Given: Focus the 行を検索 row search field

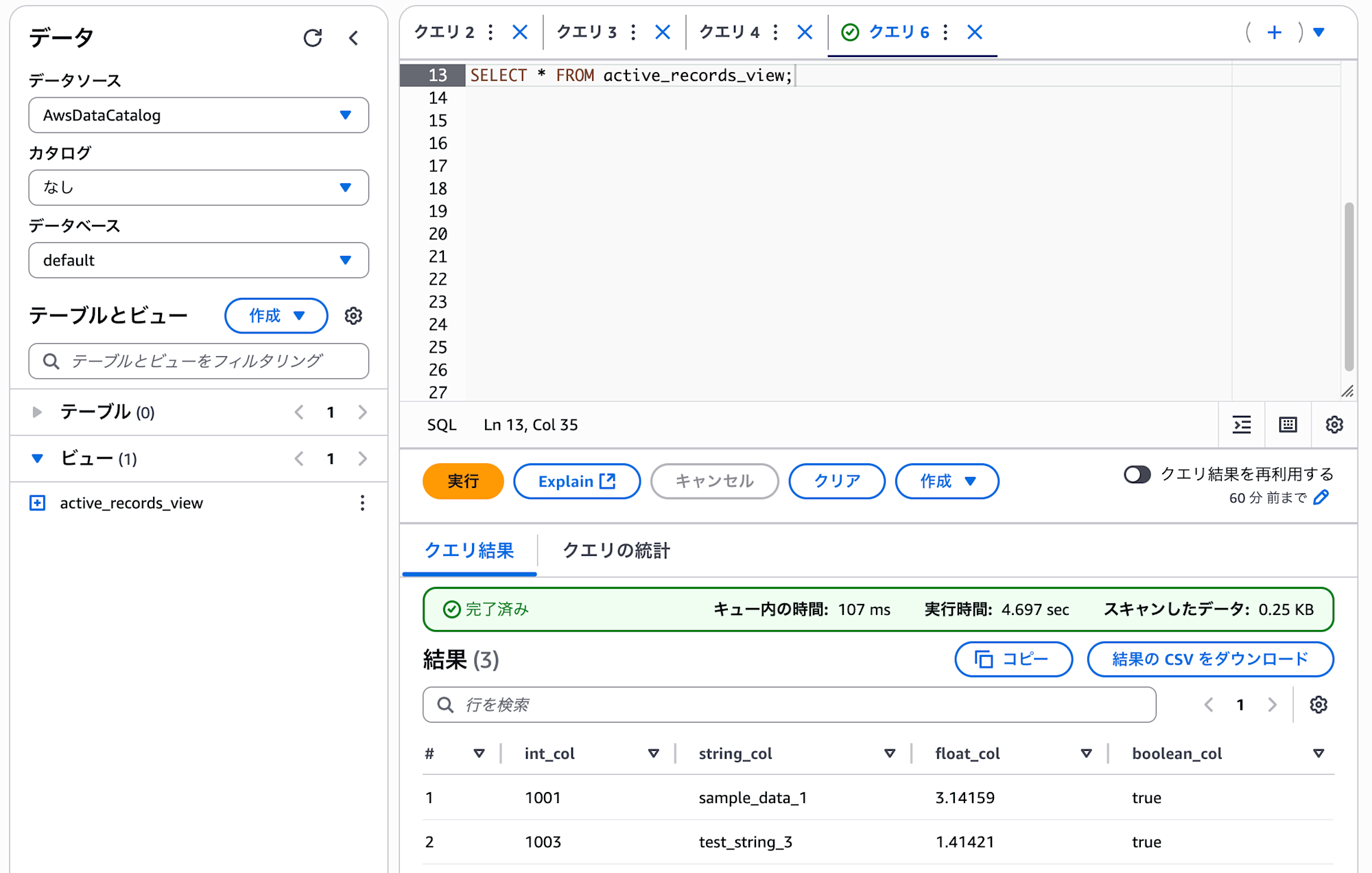Looking at the screenshot, I should [x=790, y=705].
